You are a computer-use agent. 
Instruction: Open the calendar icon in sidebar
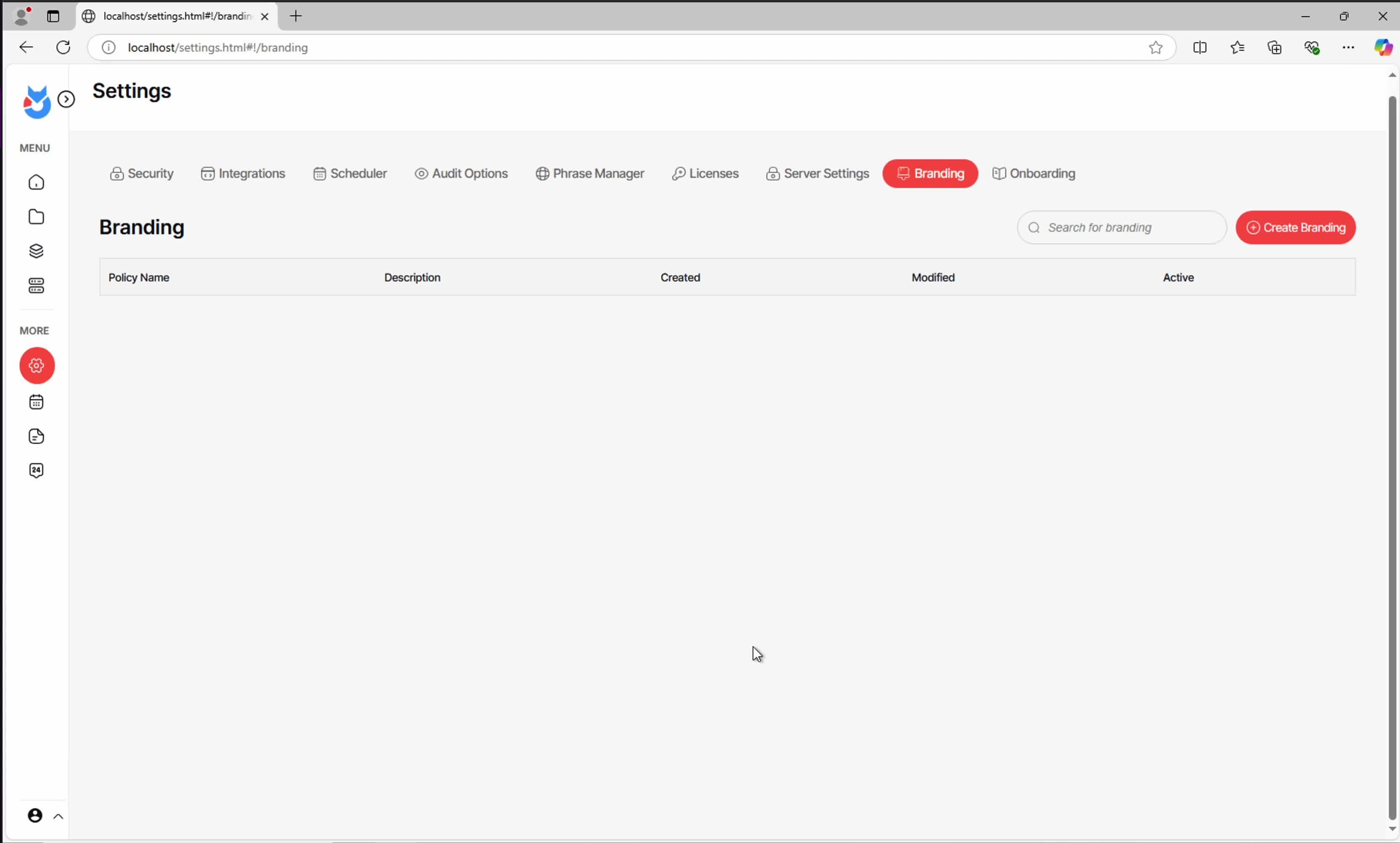pyautogui.click(x=36, y=402)
